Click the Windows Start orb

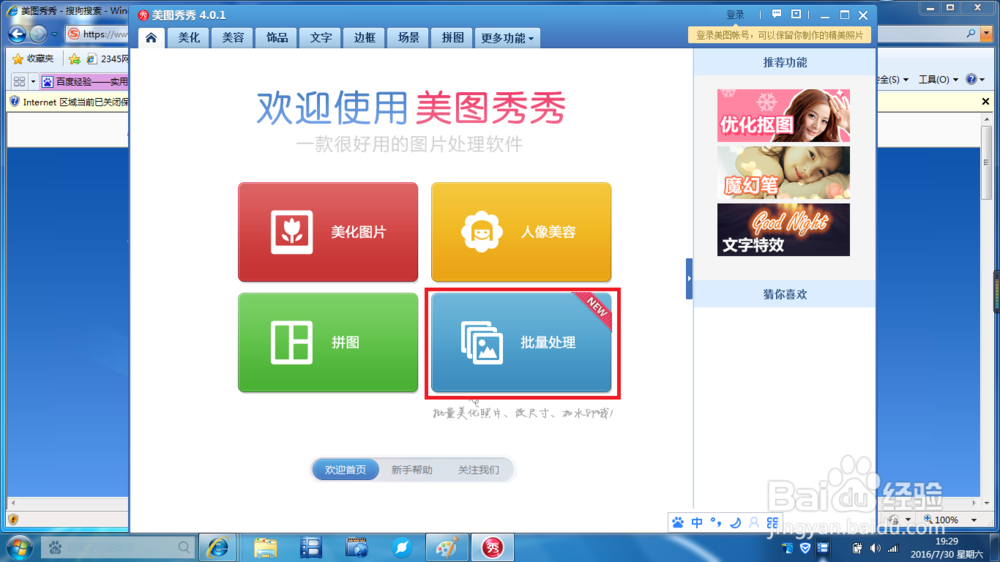pos(20,547)
